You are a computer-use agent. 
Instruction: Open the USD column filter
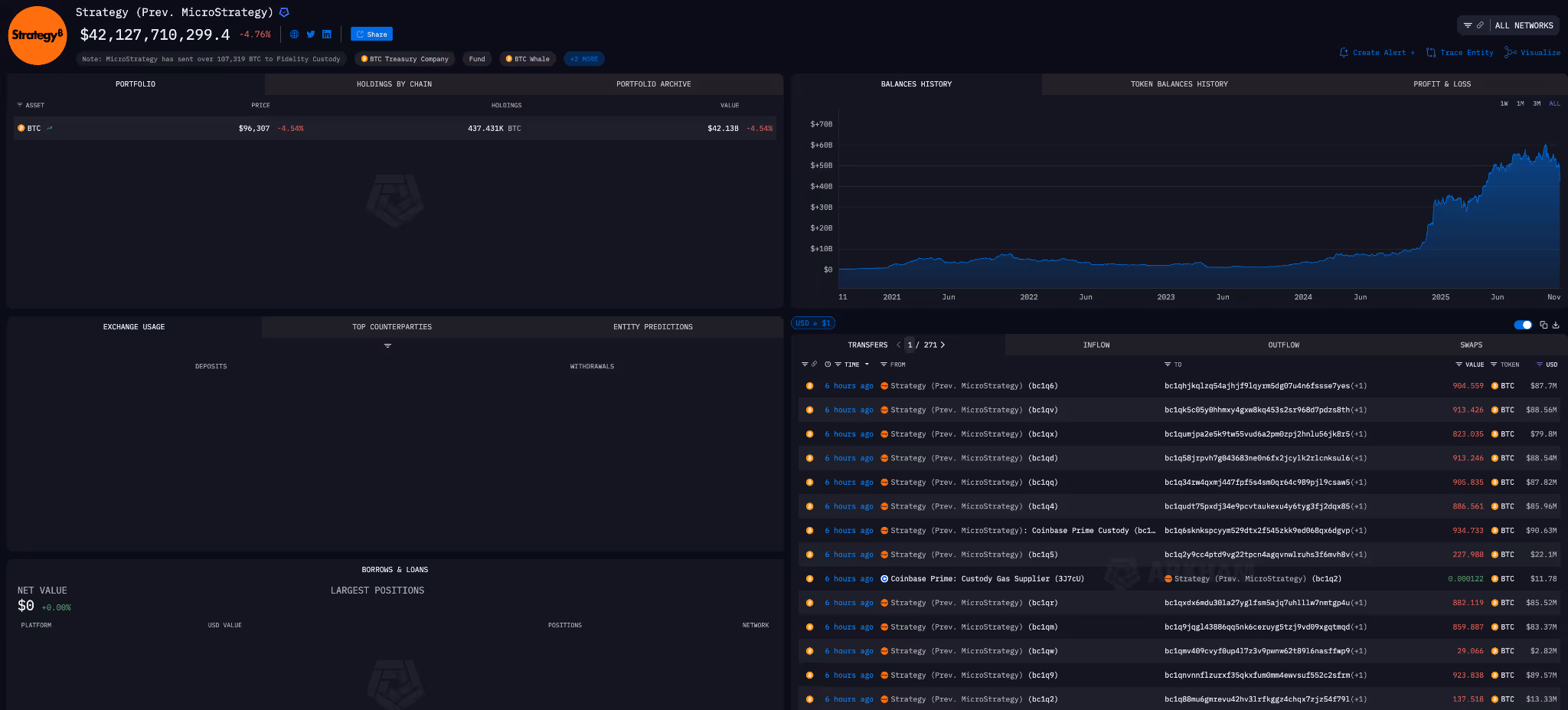pyautogui.click(x=1539, y=365)
